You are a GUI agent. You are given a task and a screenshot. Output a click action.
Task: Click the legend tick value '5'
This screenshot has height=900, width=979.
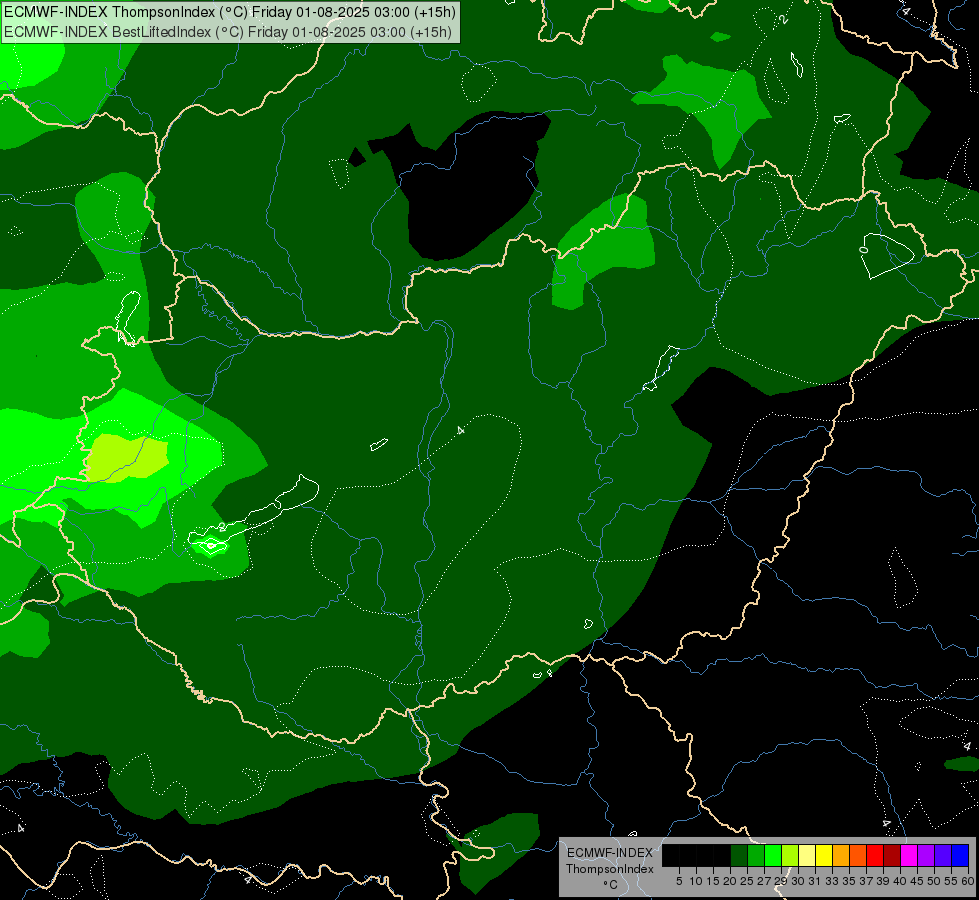[x=679, y=881]
